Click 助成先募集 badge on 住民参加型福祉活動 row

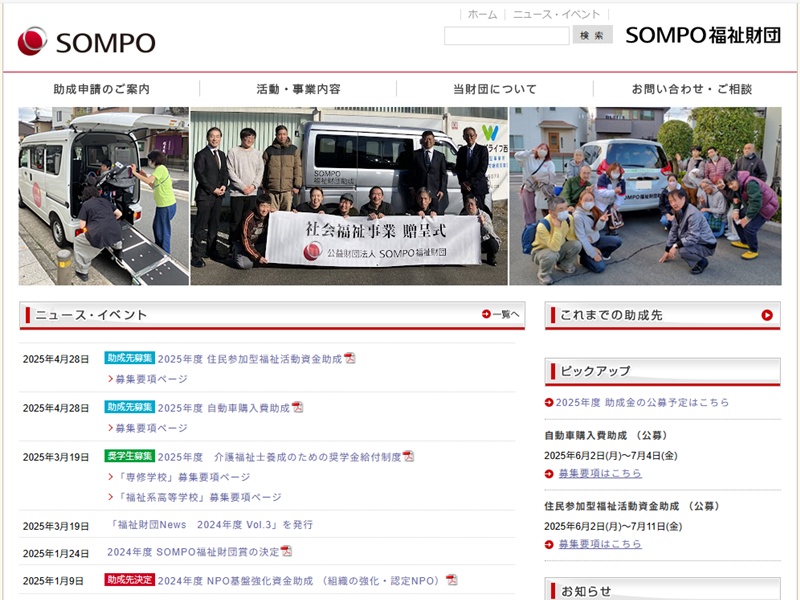pyautogui.click(x=130, y=358)
